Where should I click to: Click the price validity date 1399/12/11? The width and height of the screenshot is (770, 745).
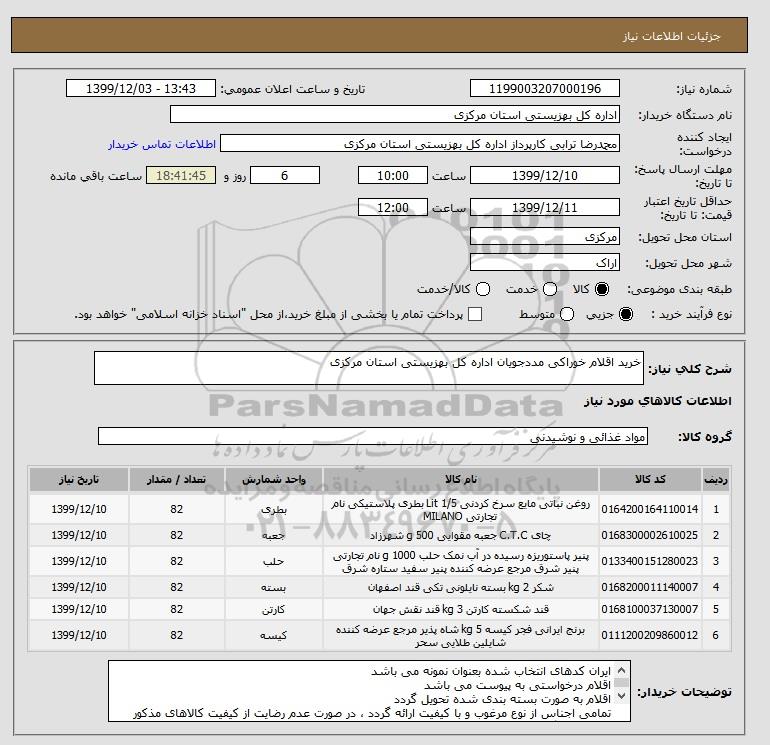545,207
